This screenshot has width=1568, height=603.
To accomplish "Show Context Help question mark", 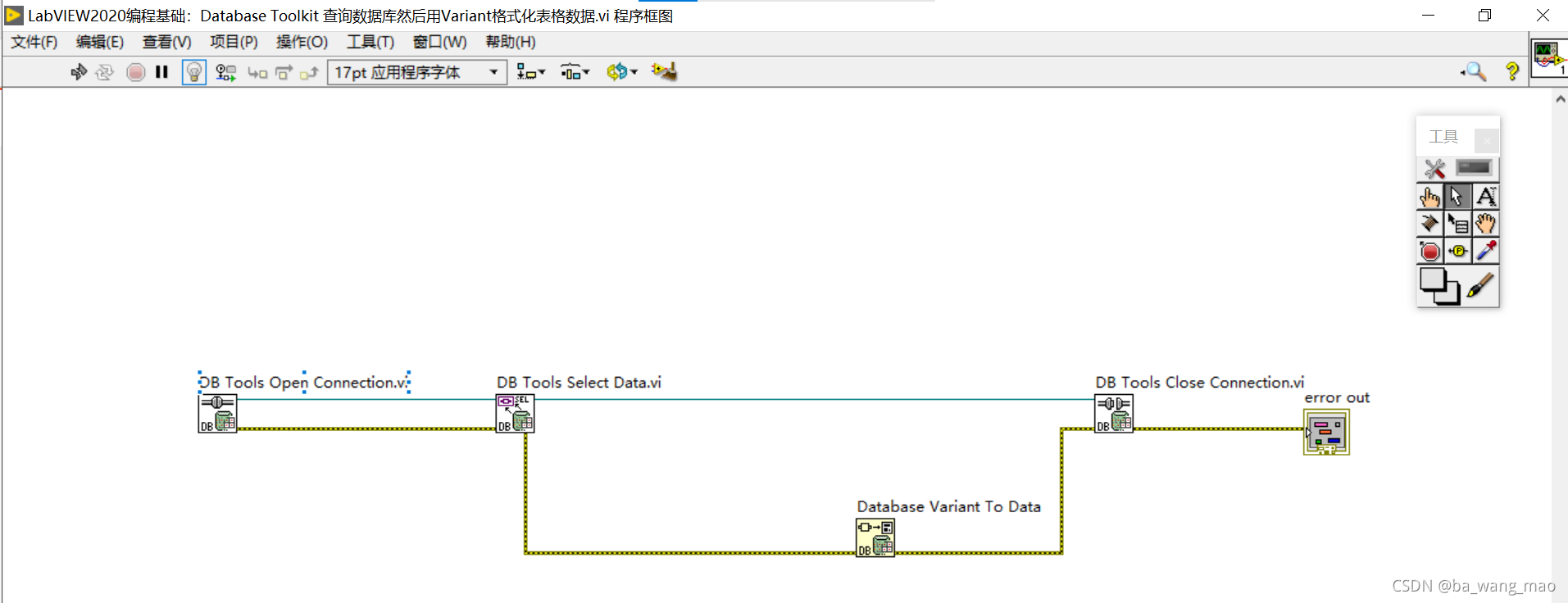I will point(1512,72).
